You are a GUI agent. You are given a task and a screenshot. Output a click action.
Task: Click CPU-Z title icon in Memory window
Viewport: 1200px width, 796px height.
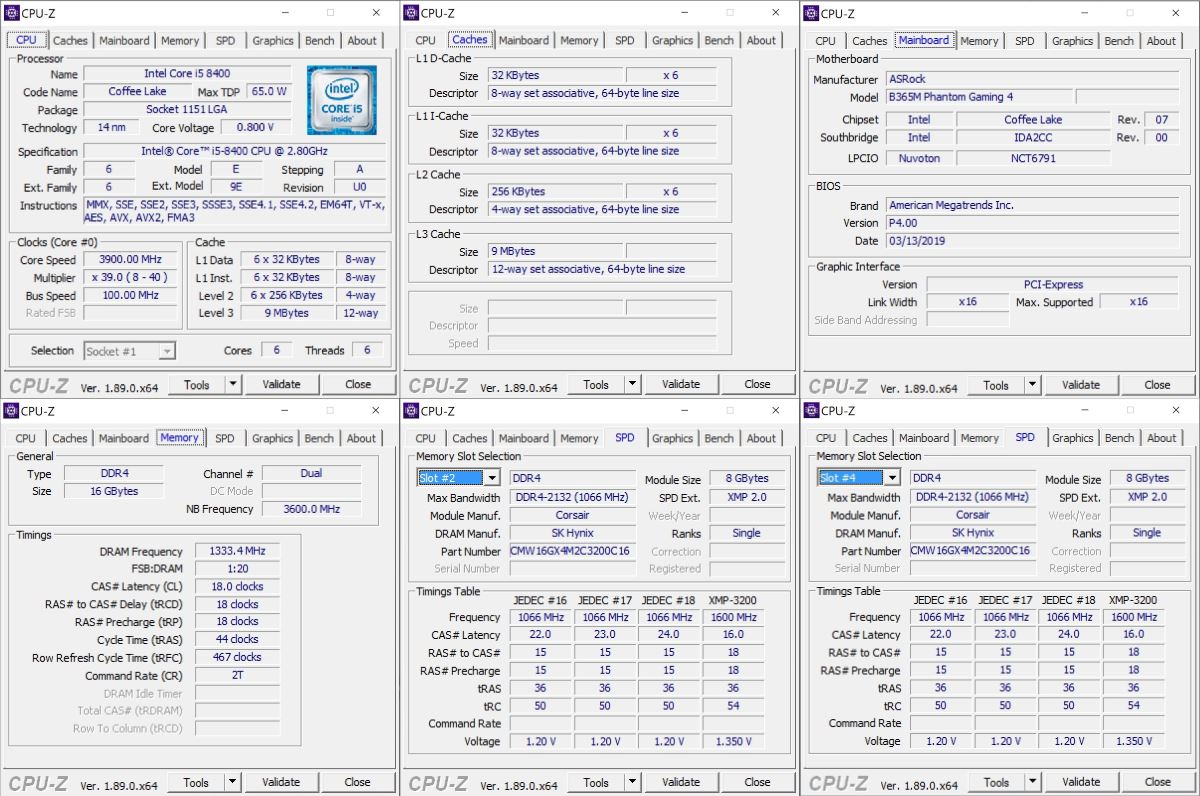point(11,411)
